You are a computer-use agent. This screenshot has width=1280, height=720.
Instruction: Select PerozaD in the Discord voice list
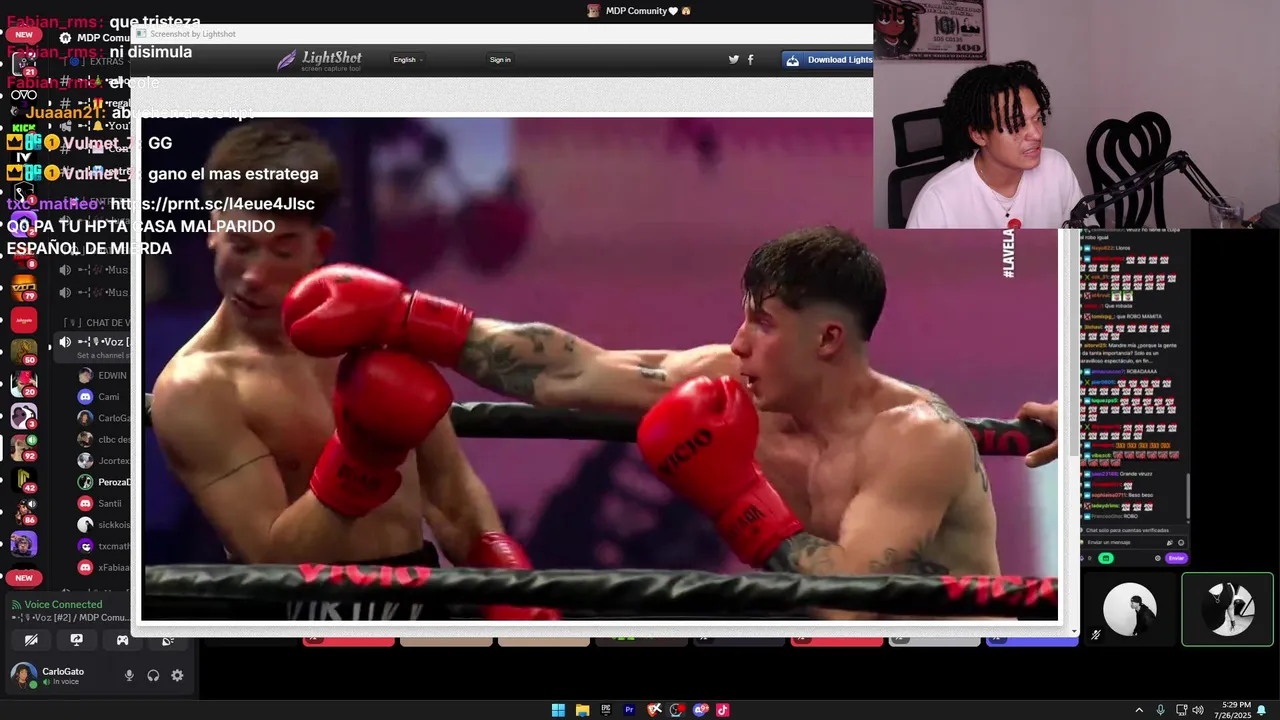104,482
